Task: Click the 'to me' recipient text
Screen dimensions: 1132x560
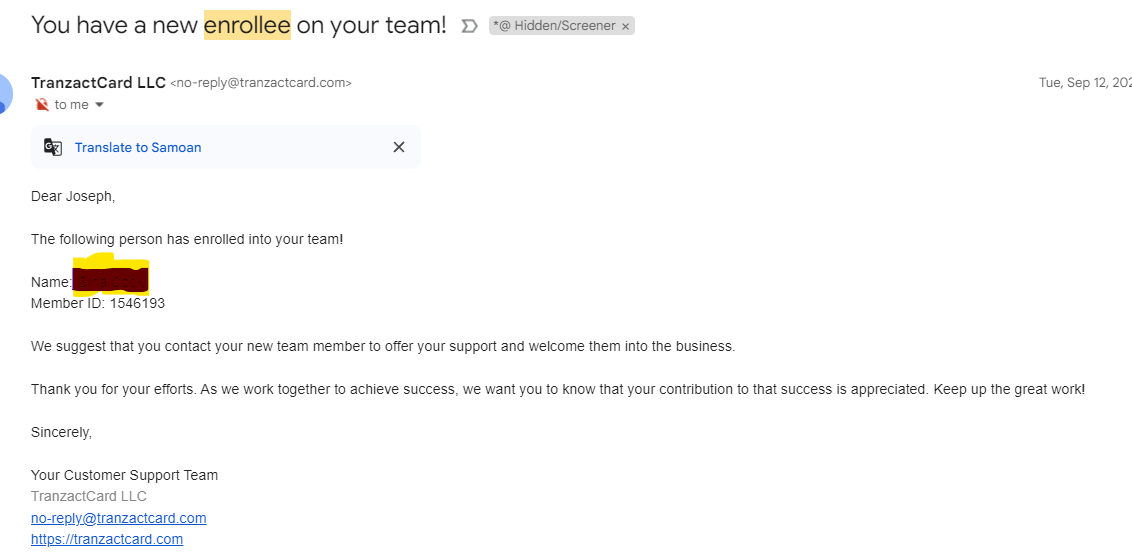Action: (71, 105)
